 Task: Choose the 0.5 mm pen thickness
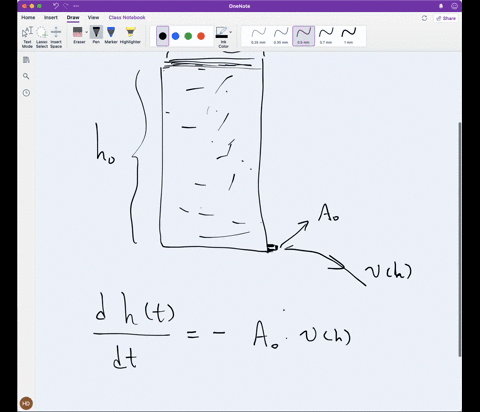tap(303, 36)
